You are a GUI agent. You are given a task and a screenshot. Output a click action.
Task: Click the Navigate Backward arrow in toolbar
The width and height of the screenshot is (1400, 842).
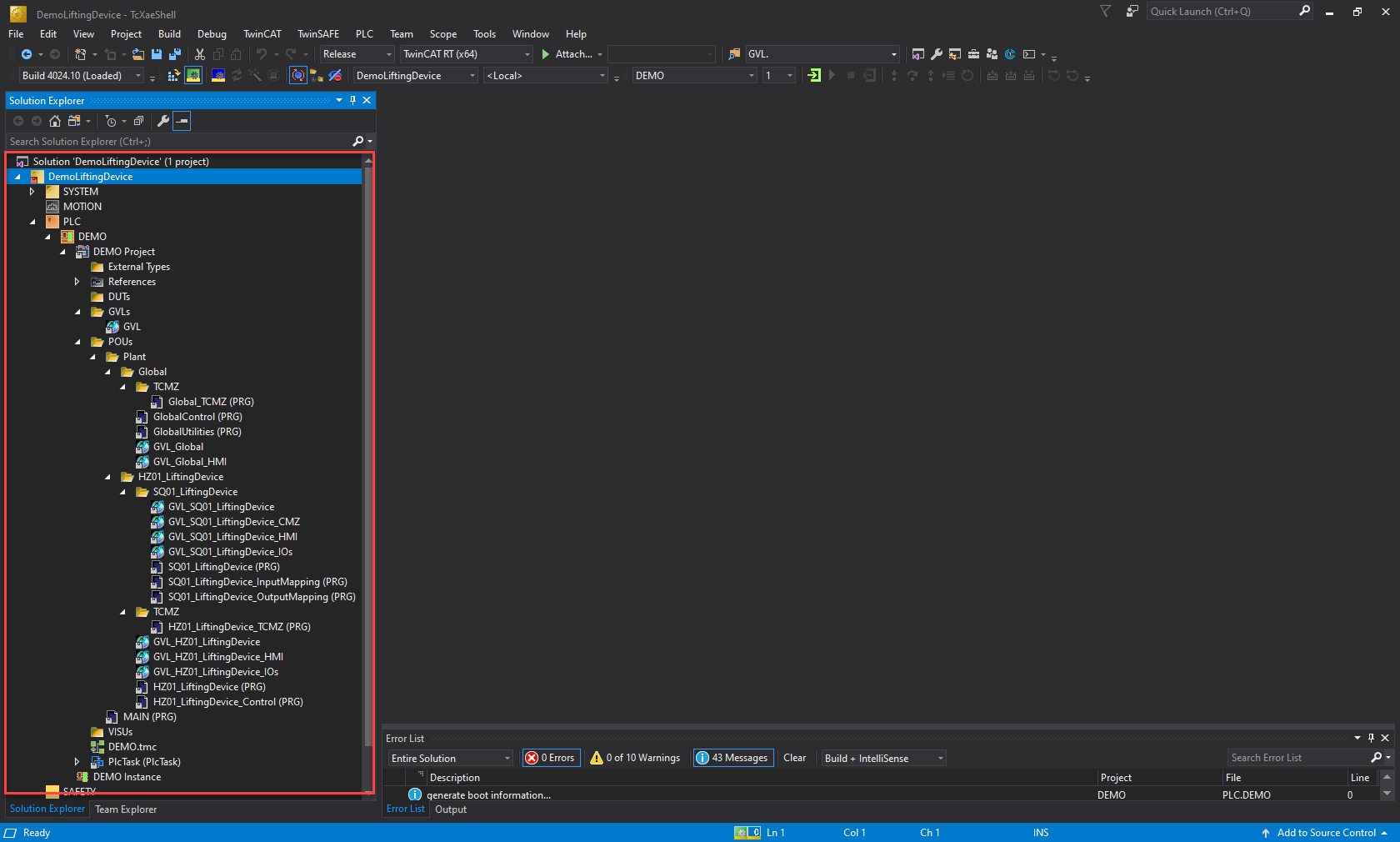tap(26, 54)
